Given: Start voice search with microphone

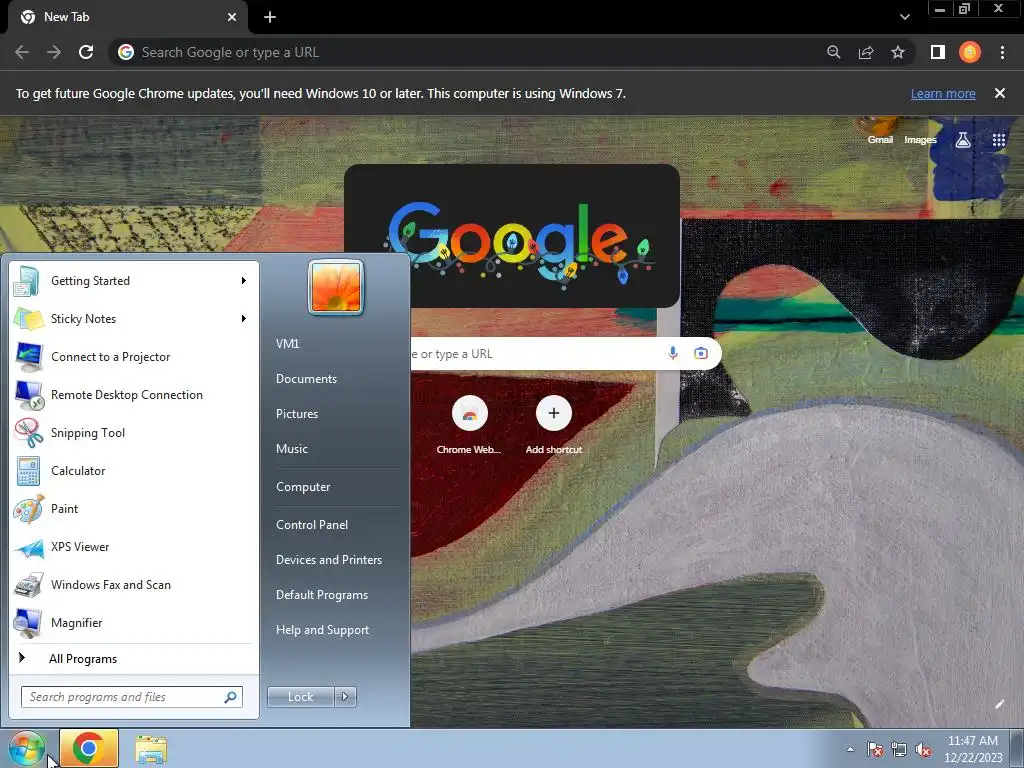Looking at the screenshot, I should (x=673, y=353).
